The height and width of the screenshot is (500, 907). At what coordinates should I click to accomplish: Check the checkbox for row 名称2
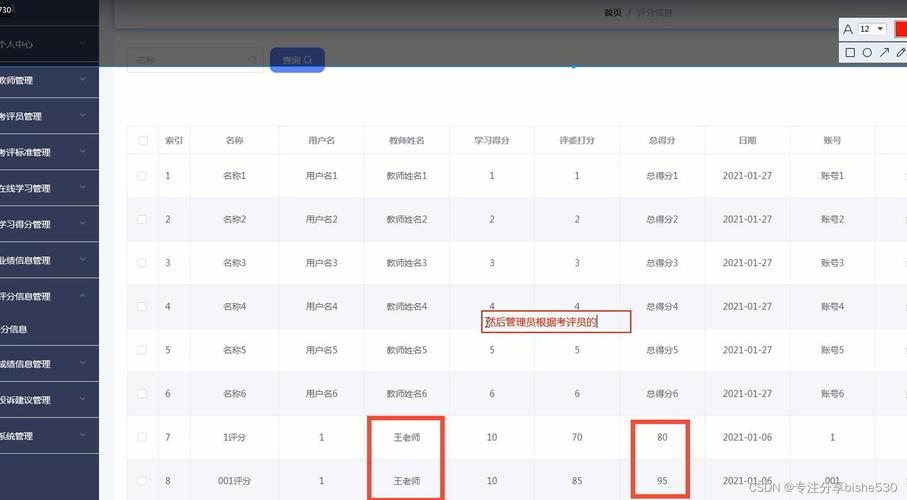[142, 219]
